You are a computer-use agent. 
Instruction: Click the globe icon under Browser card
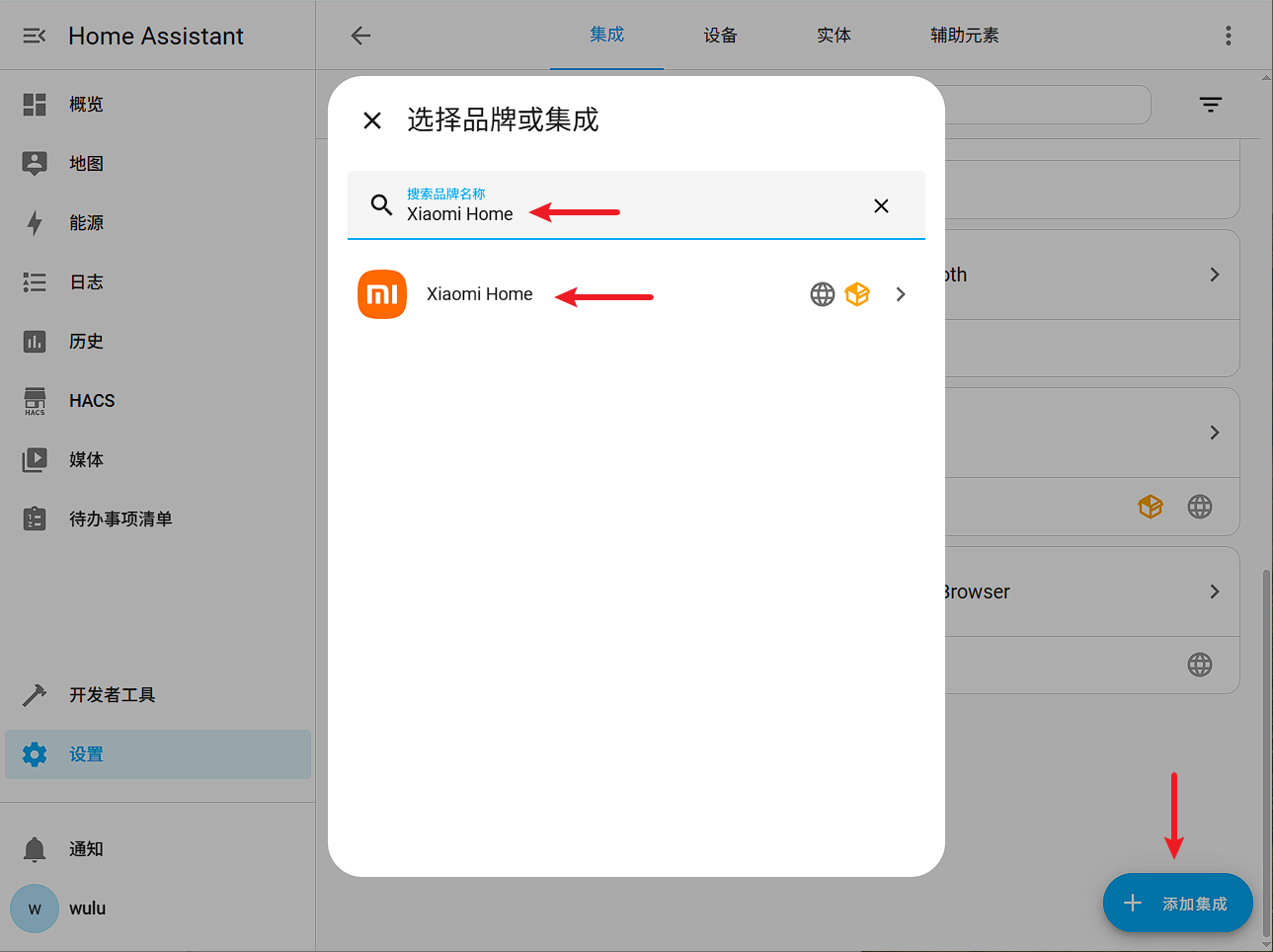(x=1200, y=665)
